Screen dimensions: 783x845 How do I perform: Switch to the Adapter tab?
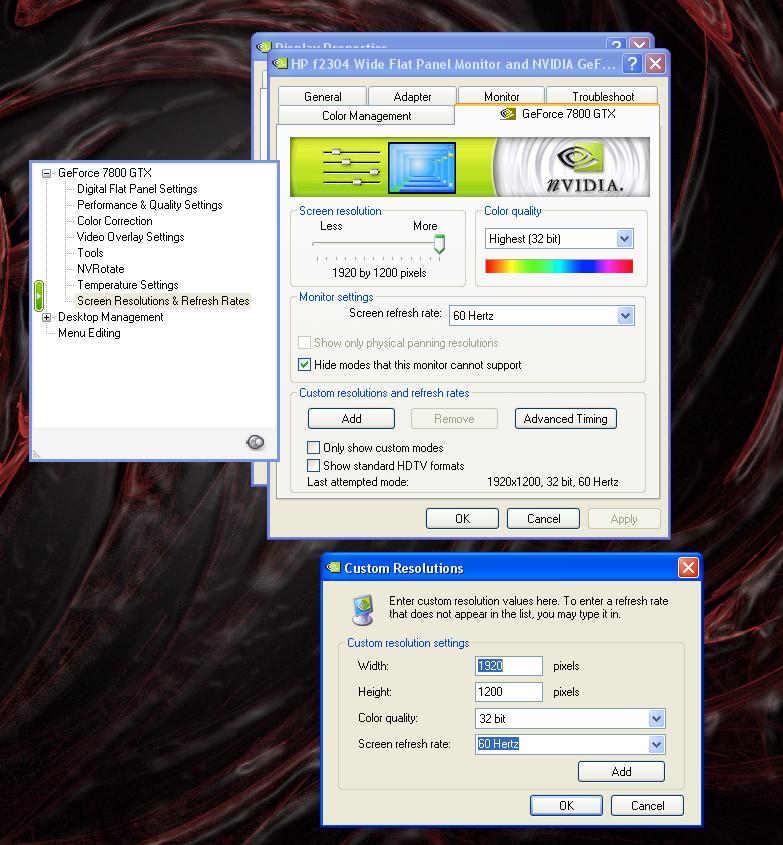pos(412,96)
